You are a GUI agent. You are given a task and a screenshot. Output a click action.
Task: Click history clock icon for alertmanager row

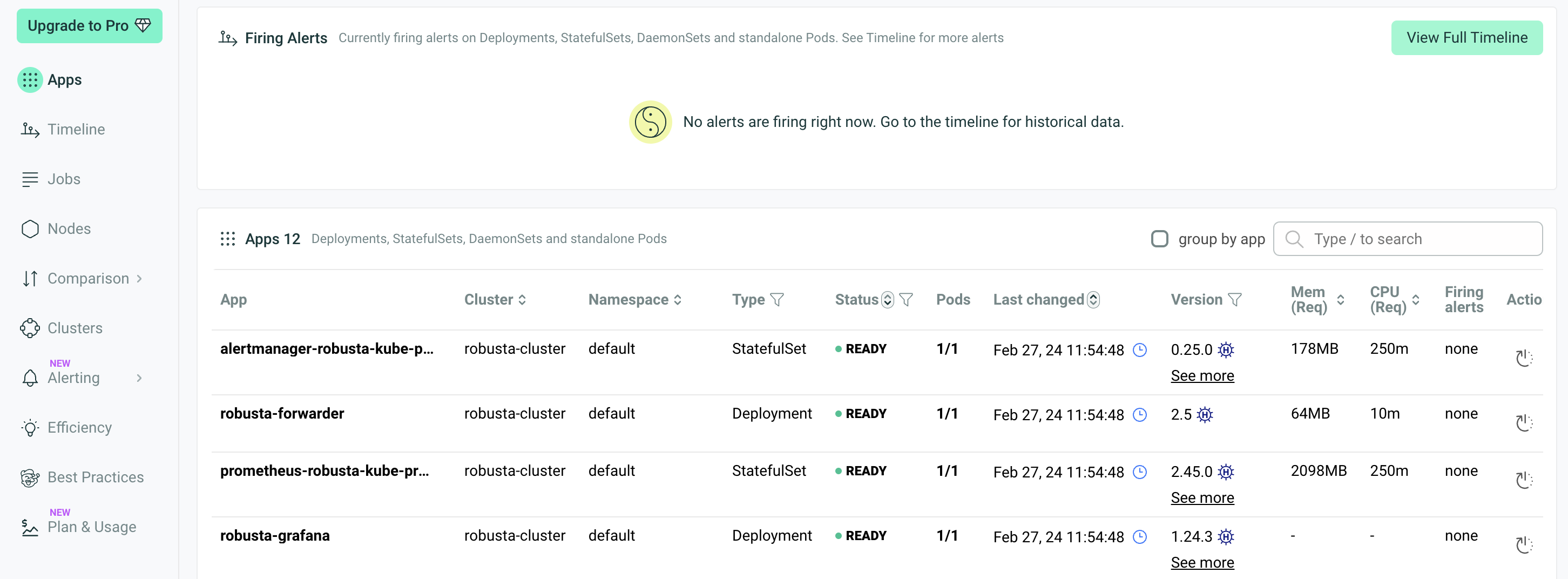point(1139,350)
